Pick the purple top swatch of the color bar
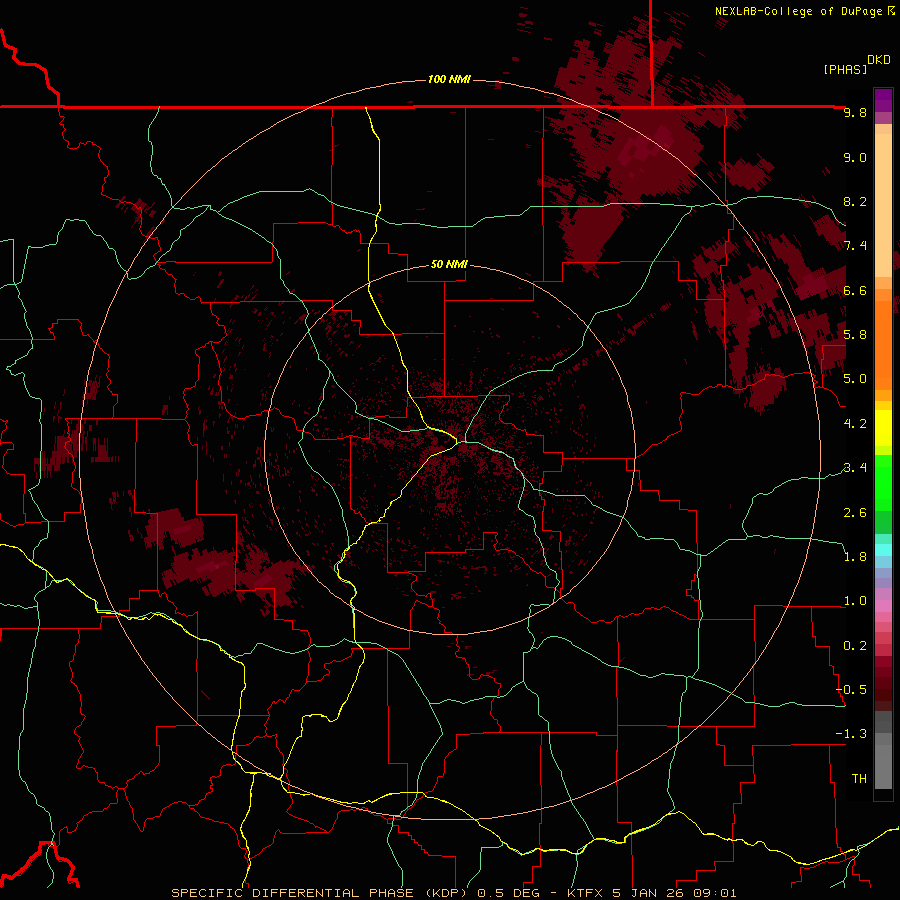Image resolution: width=900 pixels, height=900 pixels. 883,100
